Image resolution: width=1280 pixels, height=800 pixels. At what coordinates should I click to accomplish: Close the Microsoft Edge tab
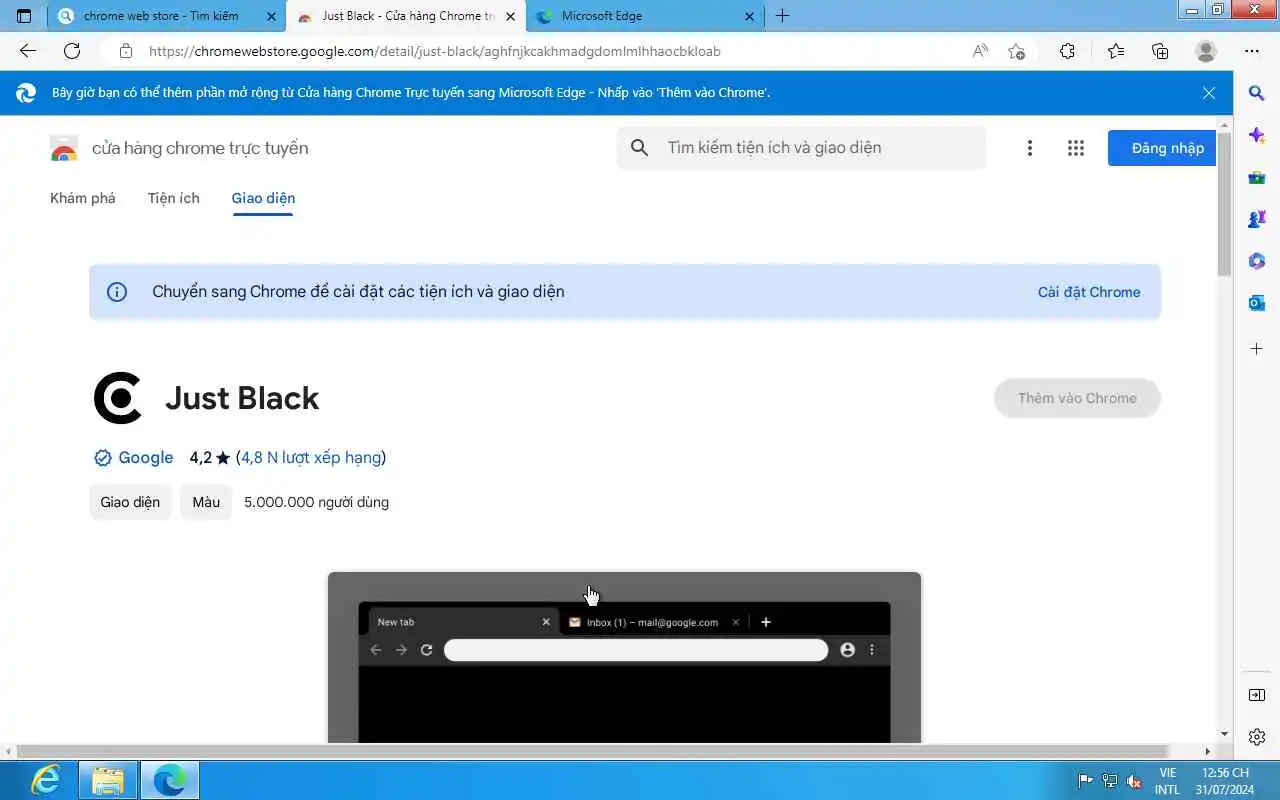pos(749,16)
